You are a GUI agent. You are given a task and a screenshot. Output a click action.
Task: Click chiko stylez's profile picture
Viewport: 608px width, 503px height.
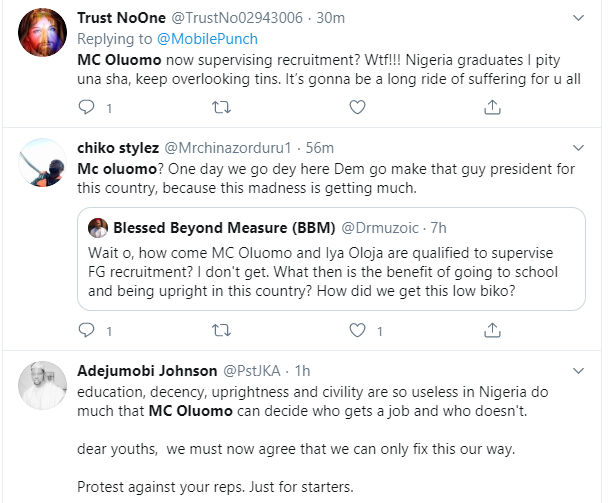(43, 163)
